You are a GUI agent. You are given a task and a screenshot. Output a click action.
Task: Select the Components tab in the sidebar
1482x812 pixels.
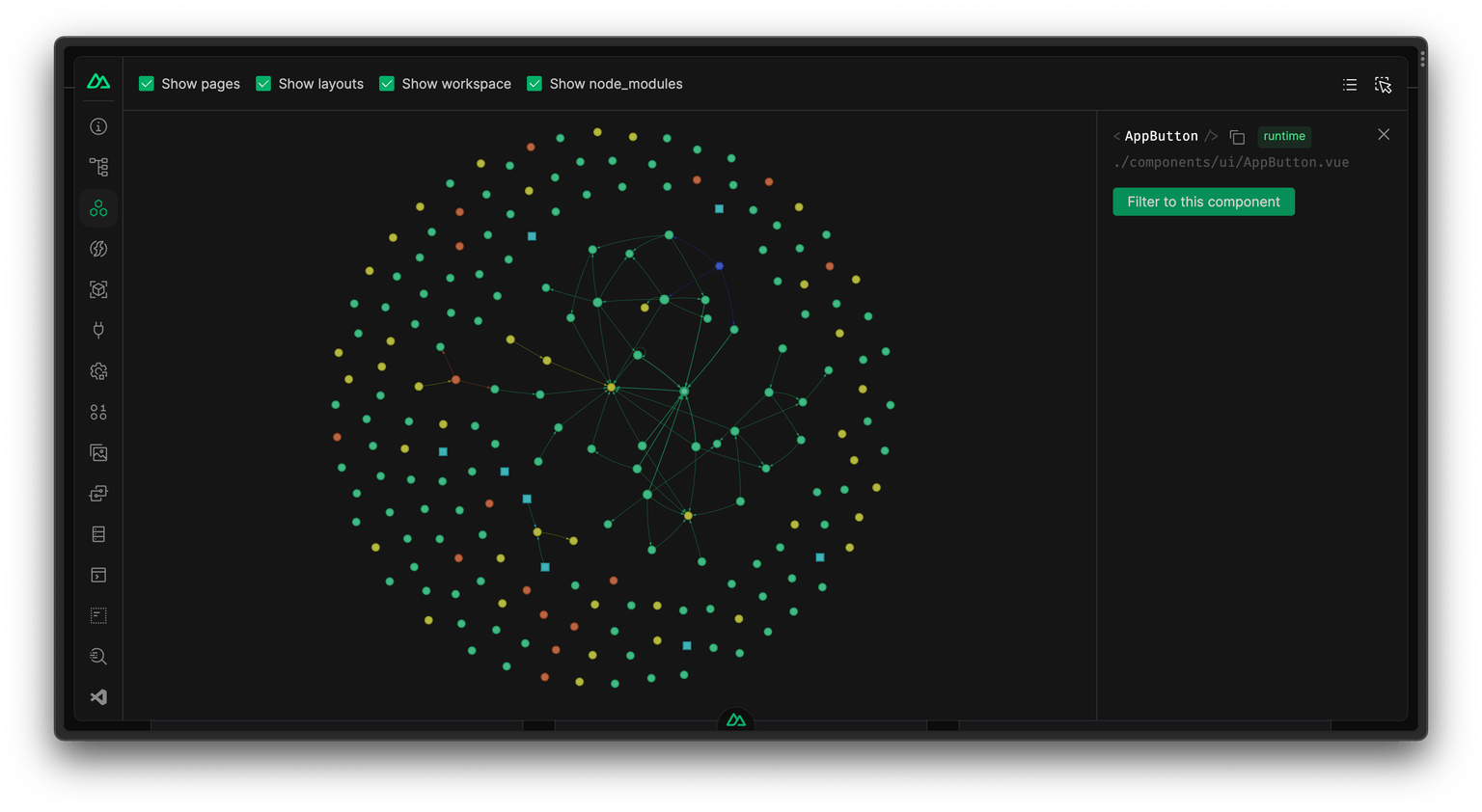[97, 207]
